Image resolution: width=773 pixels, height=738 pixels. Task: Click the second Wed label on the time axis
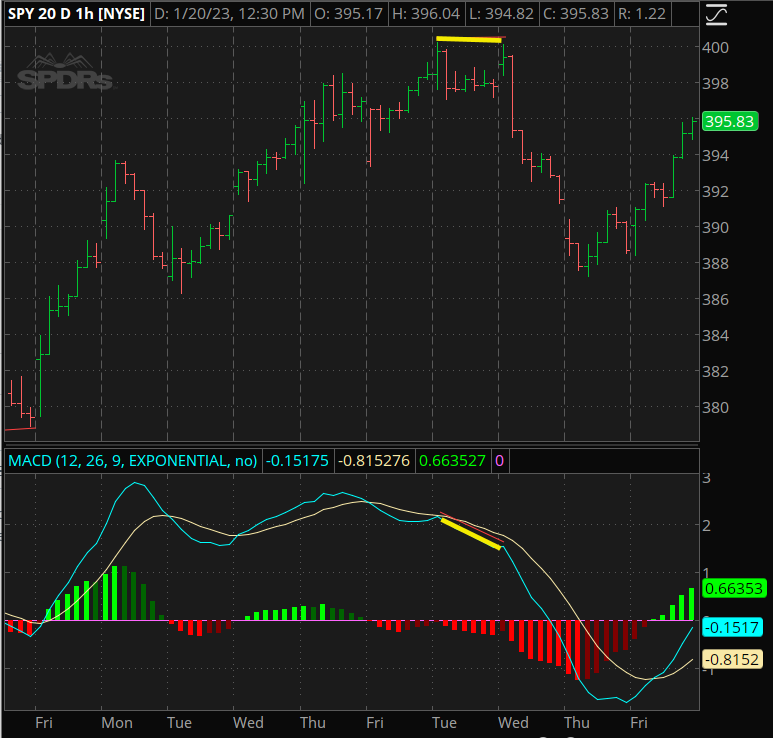pos(513,723)
